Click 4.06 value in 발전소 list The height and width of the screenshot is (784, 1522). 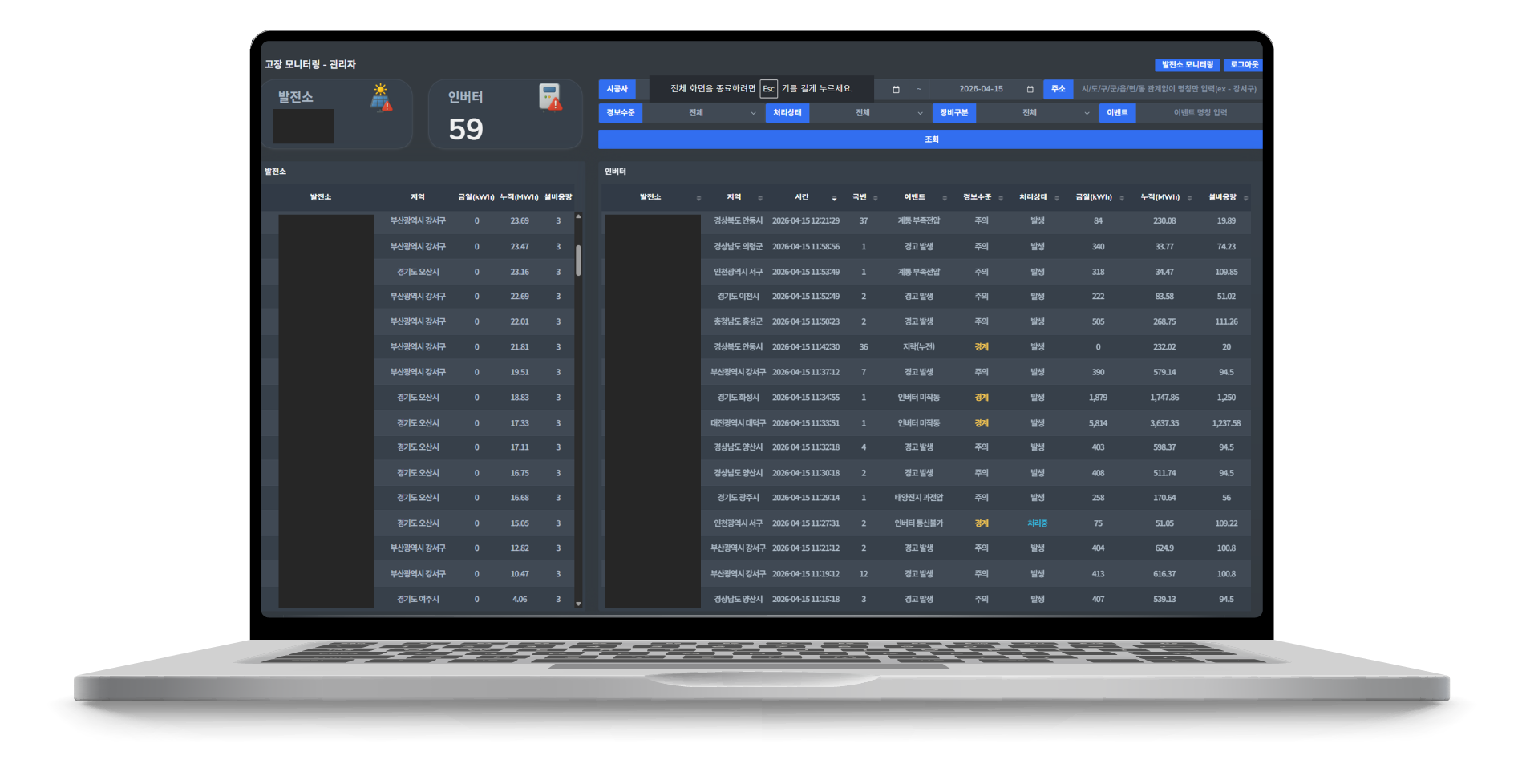point(520,600)
